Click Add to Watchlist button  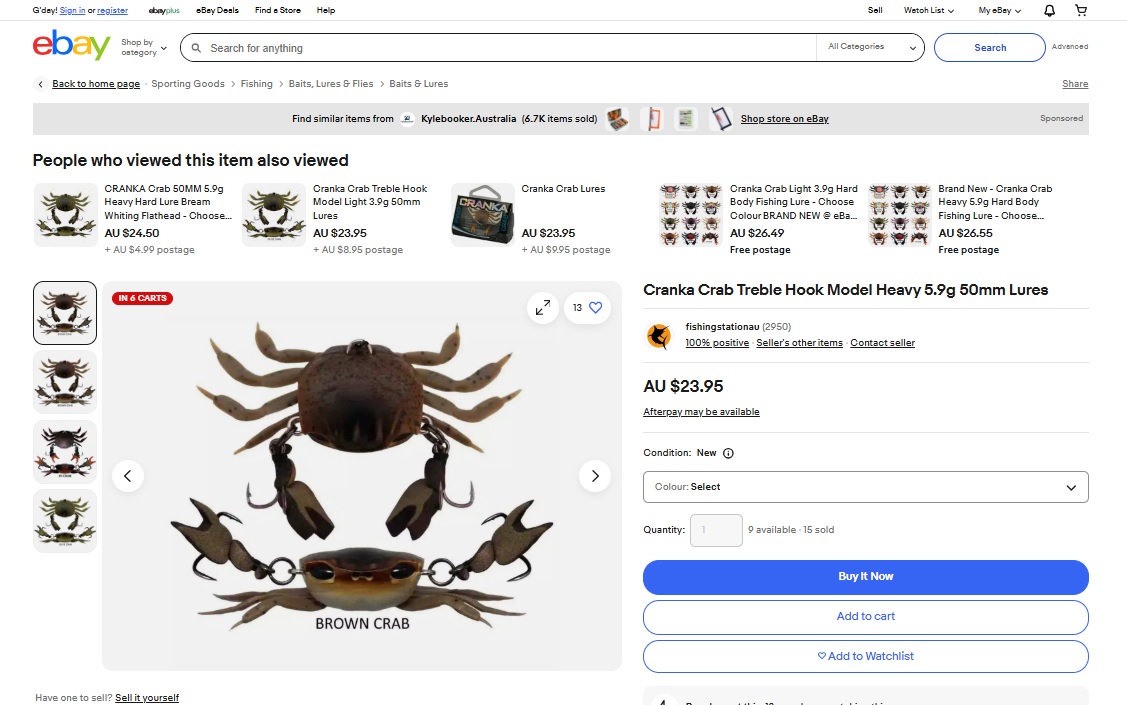click(x=865, y=656)
